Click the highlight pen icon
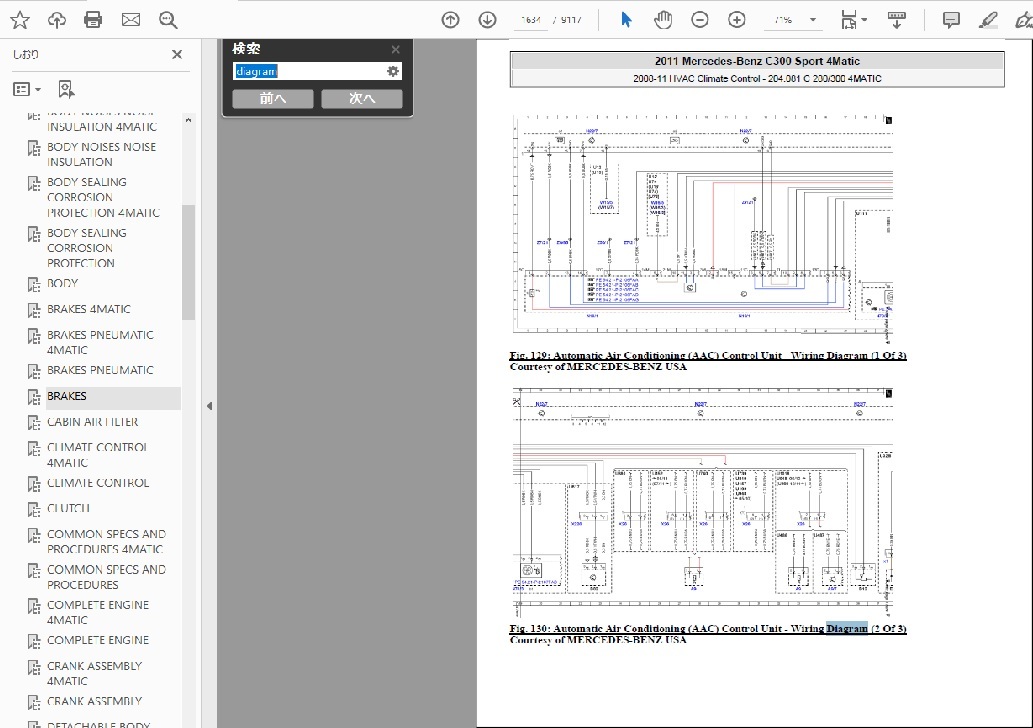The height and width of the screenshot is (728, 1033). coord(988,20)
